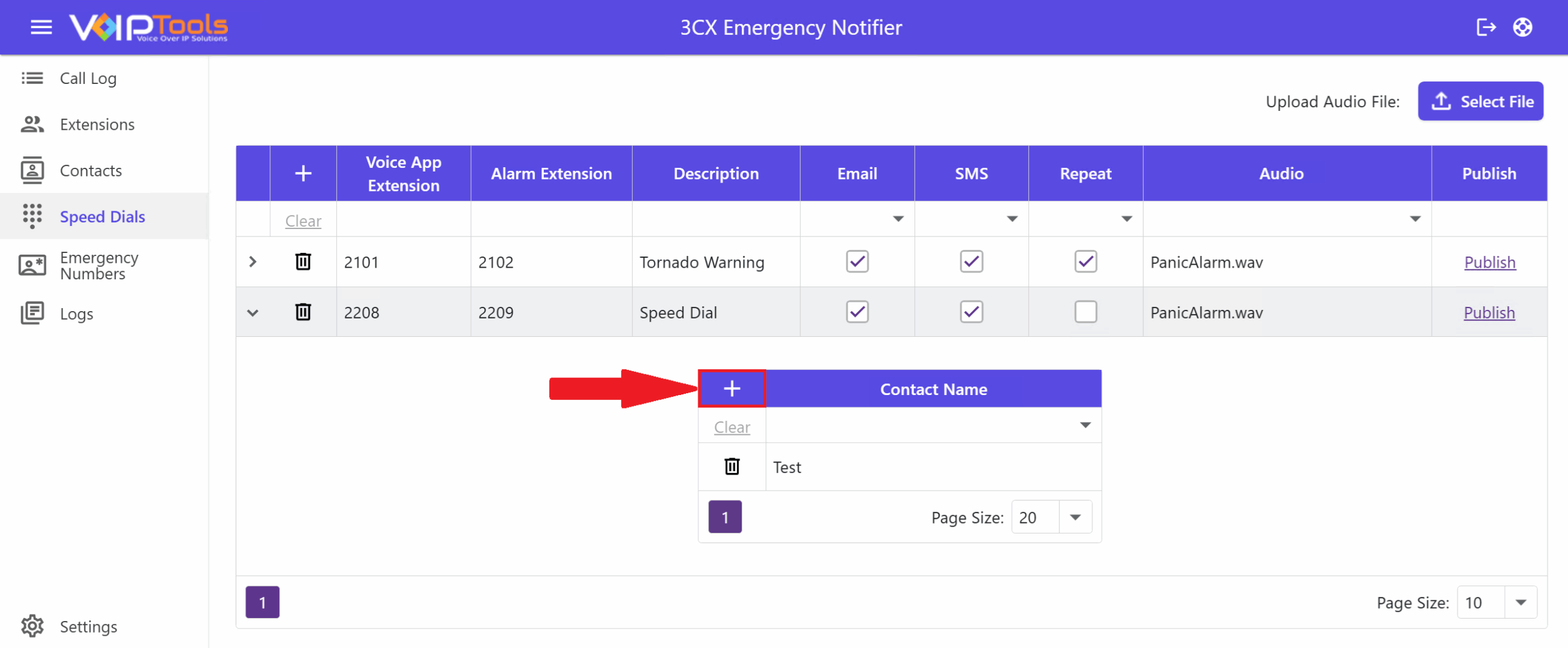Open the Extensions menu item
Viewport: 1568px width, 648px height.
point(104,124)
